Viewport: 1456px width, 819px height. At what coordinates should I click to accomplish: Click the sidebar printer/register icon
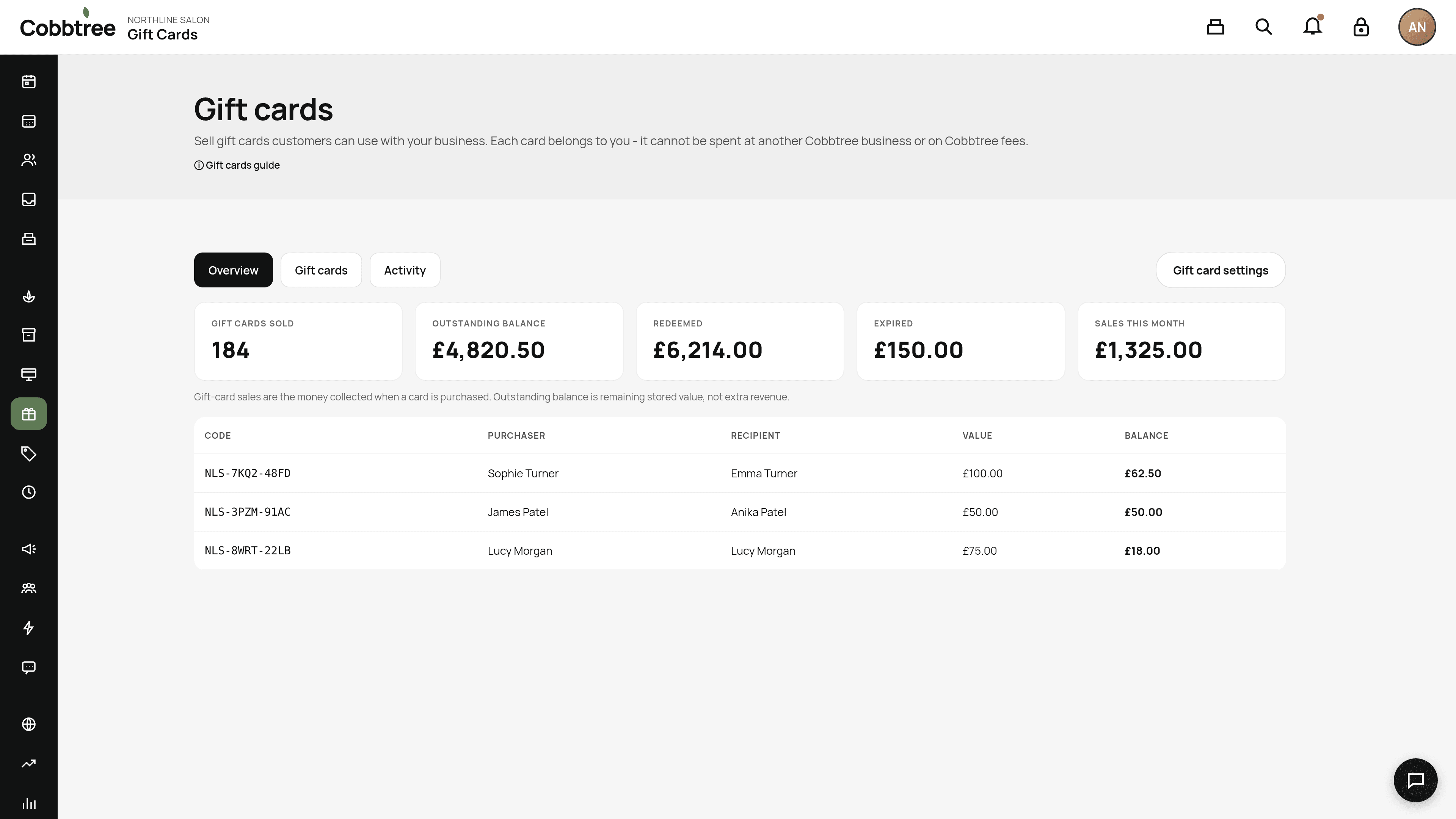pyautogui.click(x=29, y=239)
